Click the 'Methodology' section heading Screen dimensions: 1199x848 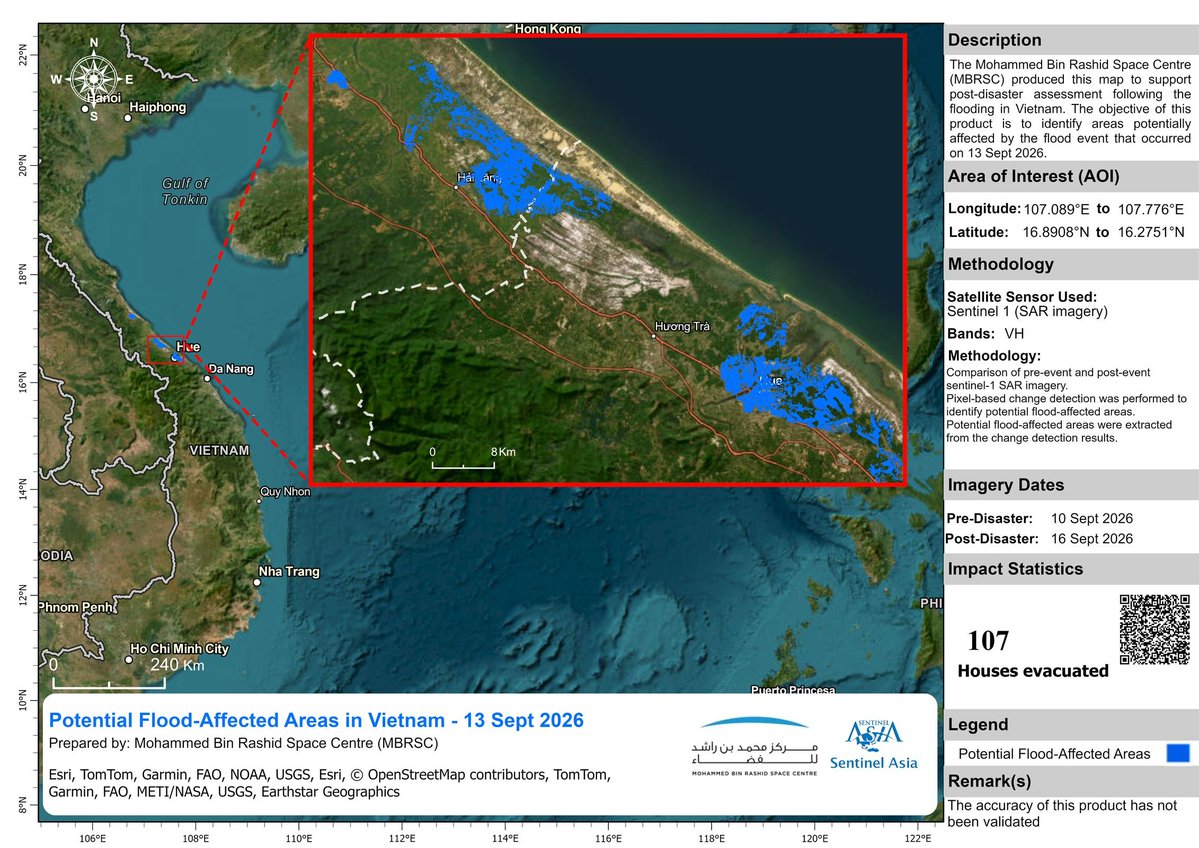pyautogui.click(x=1000, y=264)
